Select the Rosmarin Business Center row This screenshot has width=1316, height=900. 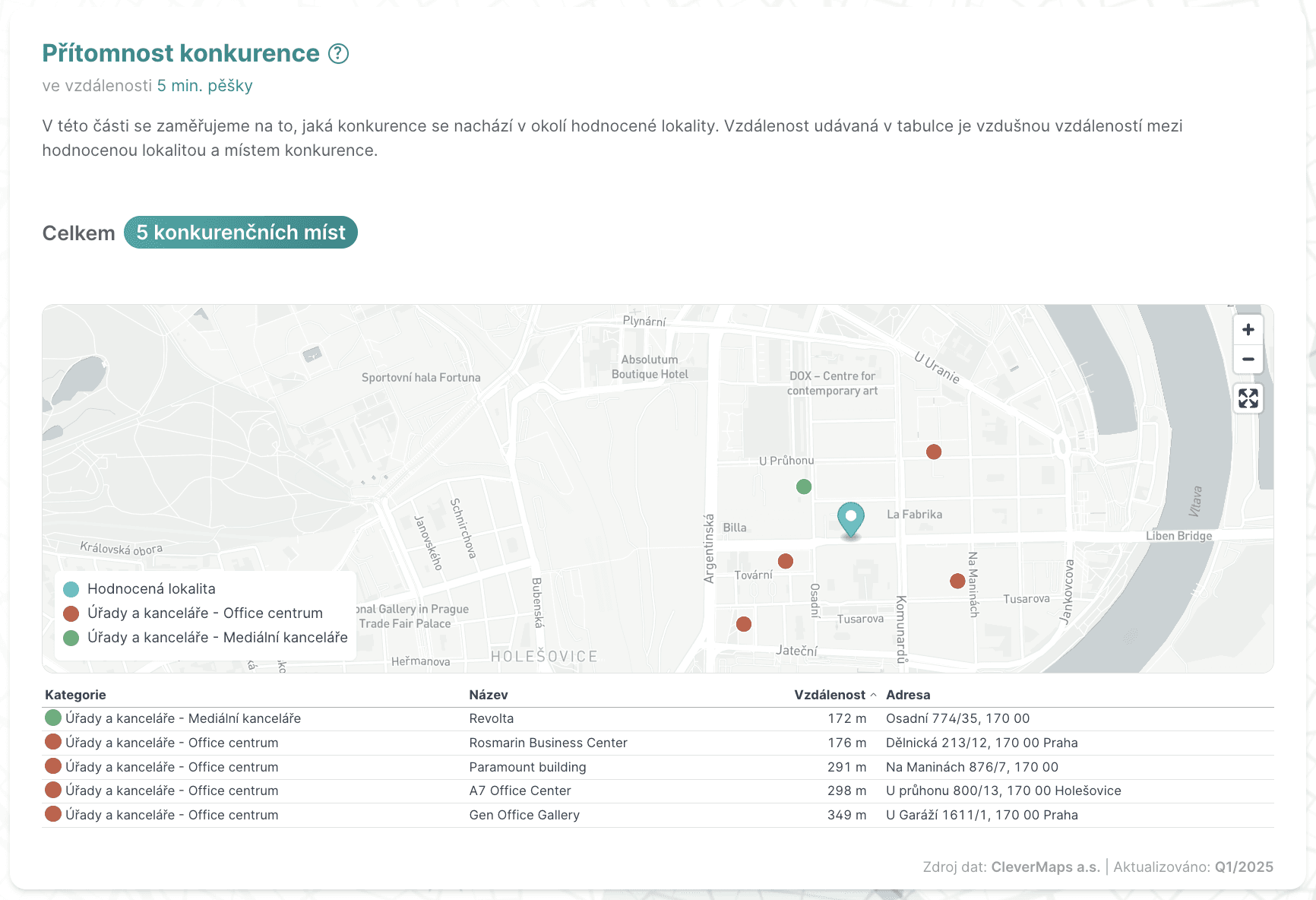click(548, 743)
